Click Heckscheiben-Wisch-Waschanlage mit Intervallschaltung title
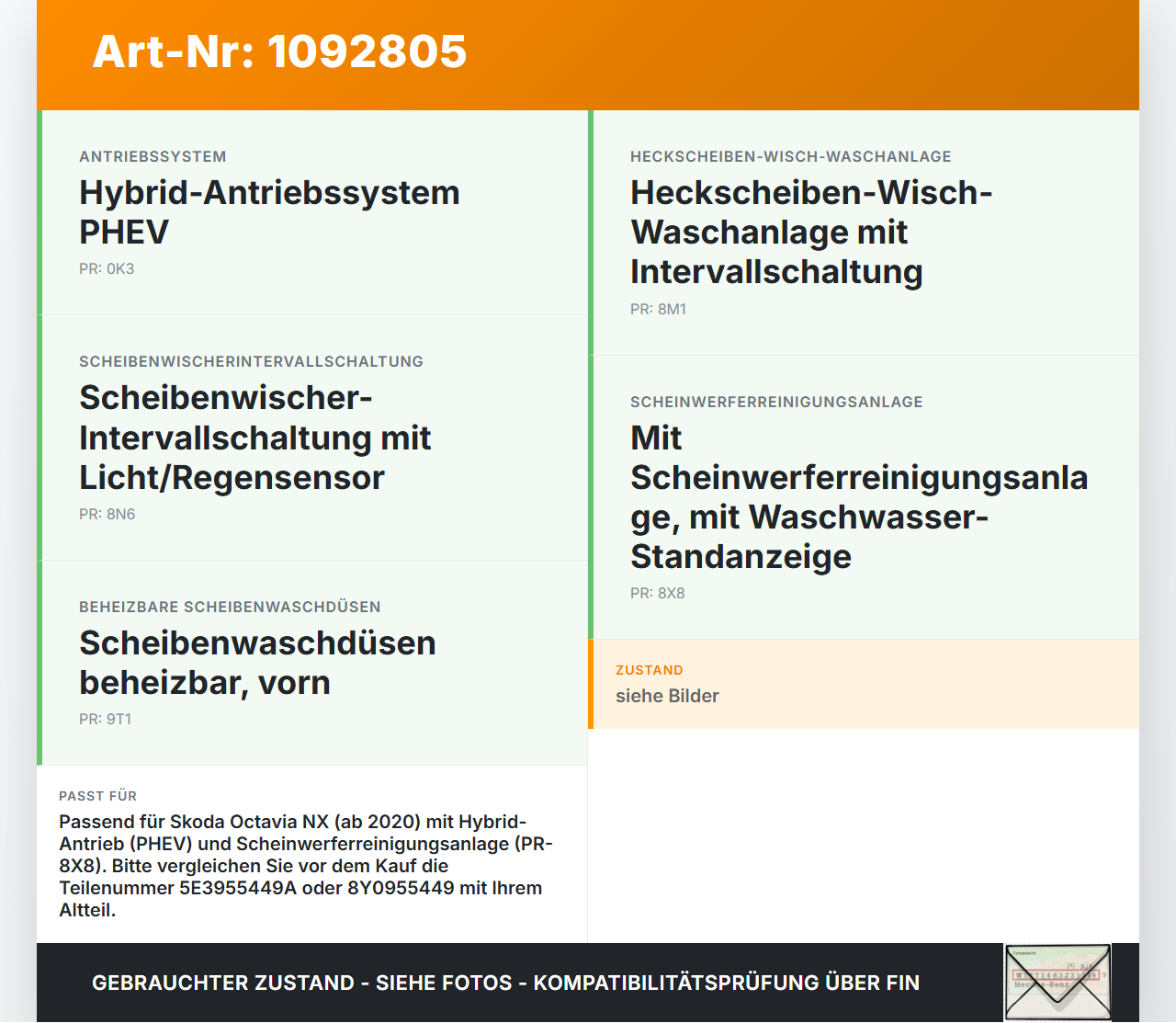The width and height of the screenshot is (1176, 1023). click(x=811, y=233)
